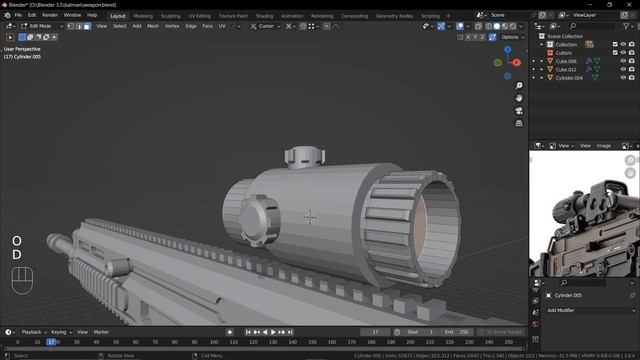The height and width of the screenshot is (360, 640).
Task: Click the Cylinder.005 pin icon in properties
Action: (633, 295)
